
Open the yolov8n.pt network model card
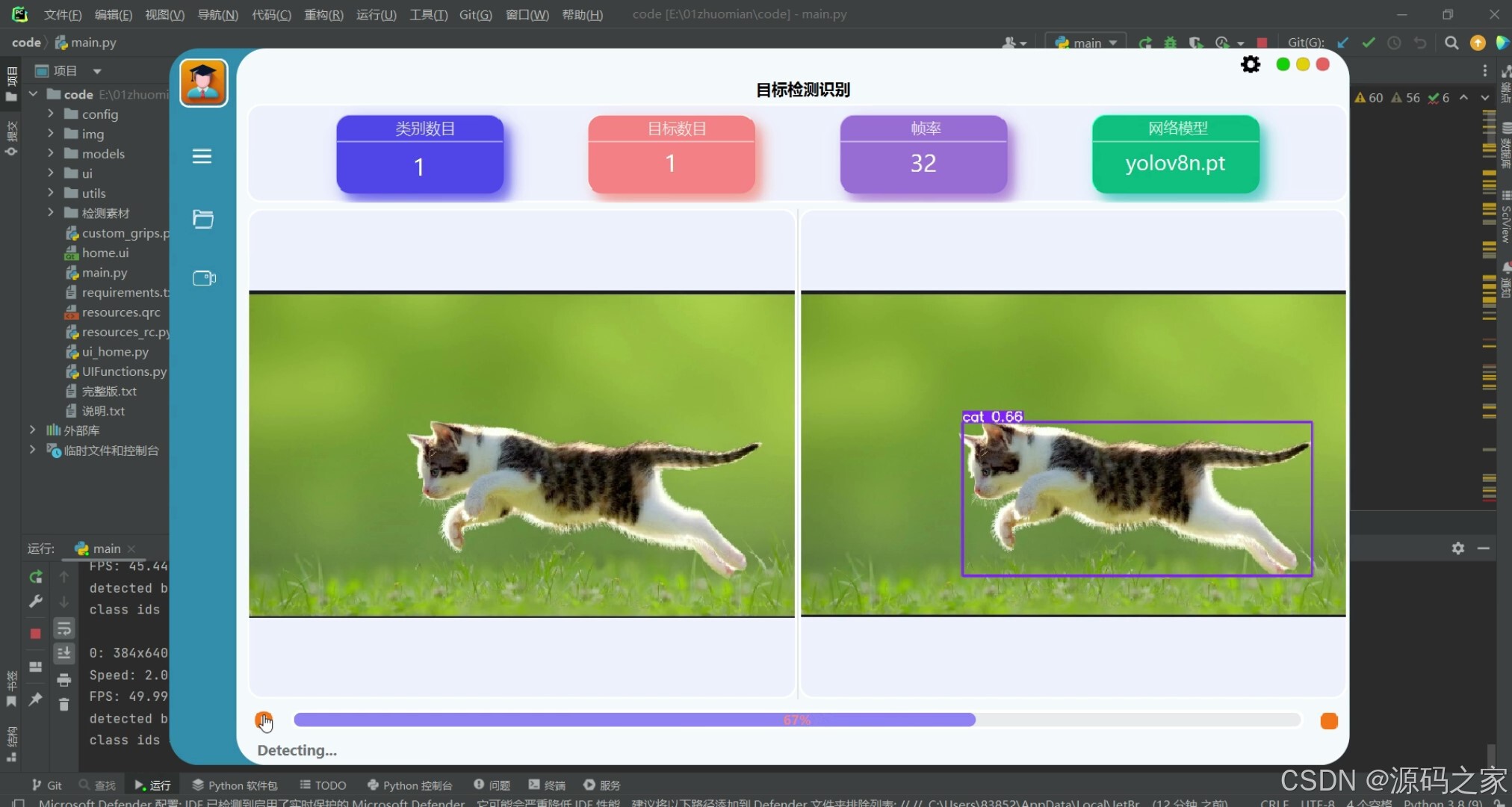pyautogui.click(x=1175, y=155)
